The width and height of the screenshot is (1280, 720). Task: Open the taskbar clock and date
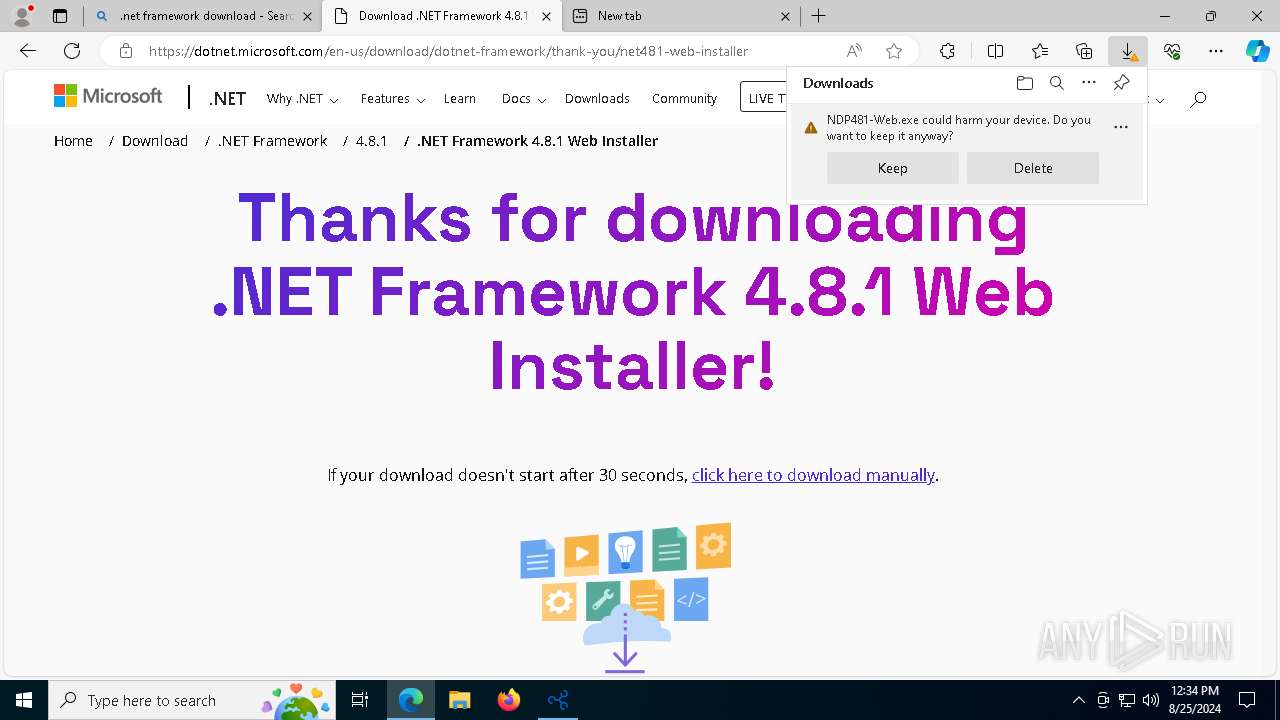(x=1194, y=700)
